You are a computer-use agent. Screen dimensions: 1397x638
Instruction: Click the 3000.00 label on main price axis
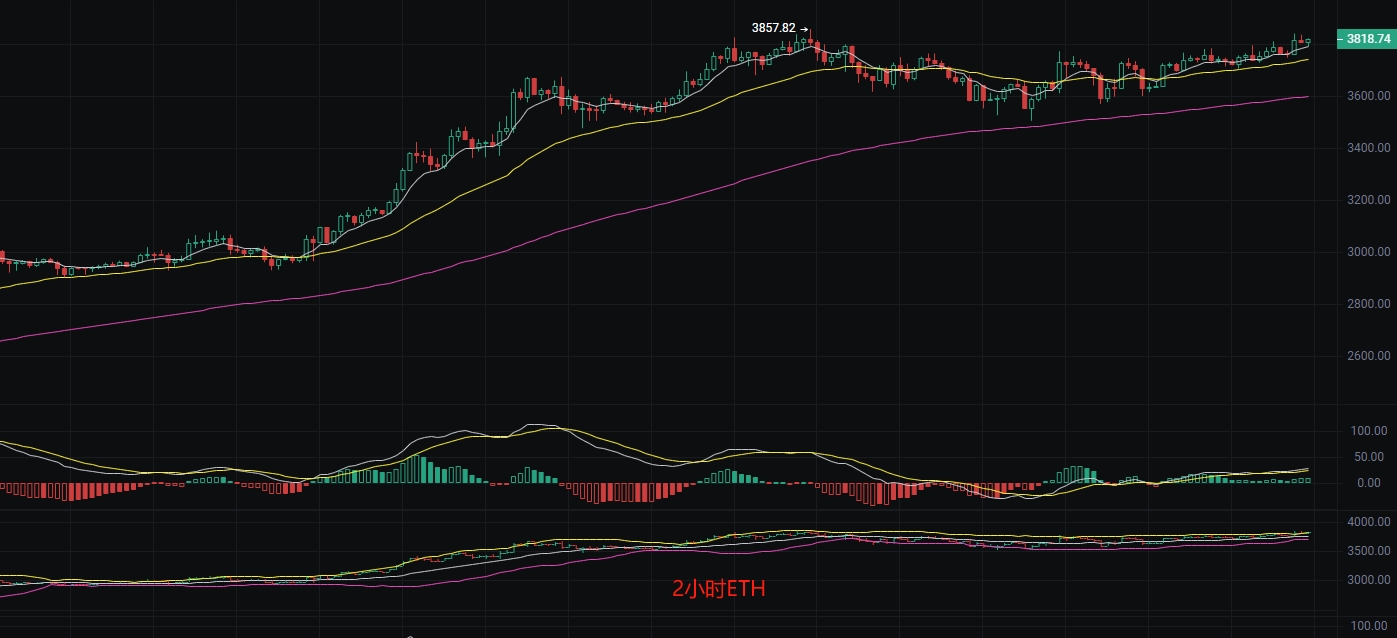(x=1368, y=252)
